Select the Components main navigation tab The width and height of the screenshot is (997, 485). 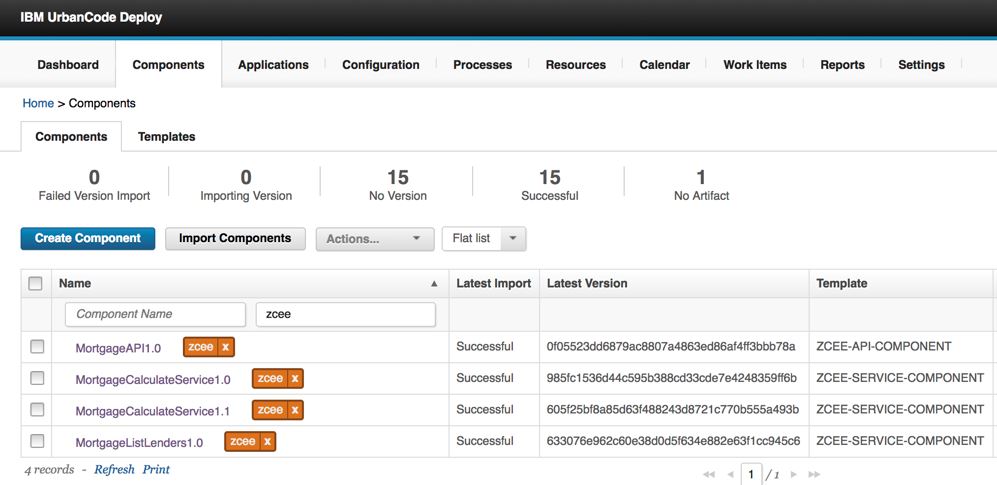click(168, 65)
